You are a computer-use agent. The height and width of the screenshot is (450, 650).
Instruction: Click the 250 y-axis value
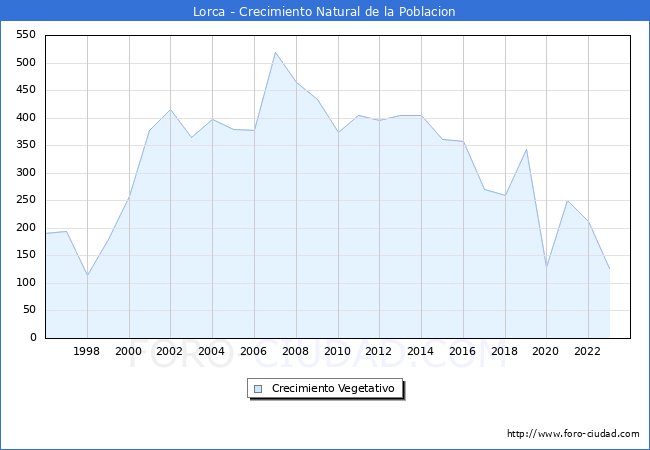(x=26, y=200)
